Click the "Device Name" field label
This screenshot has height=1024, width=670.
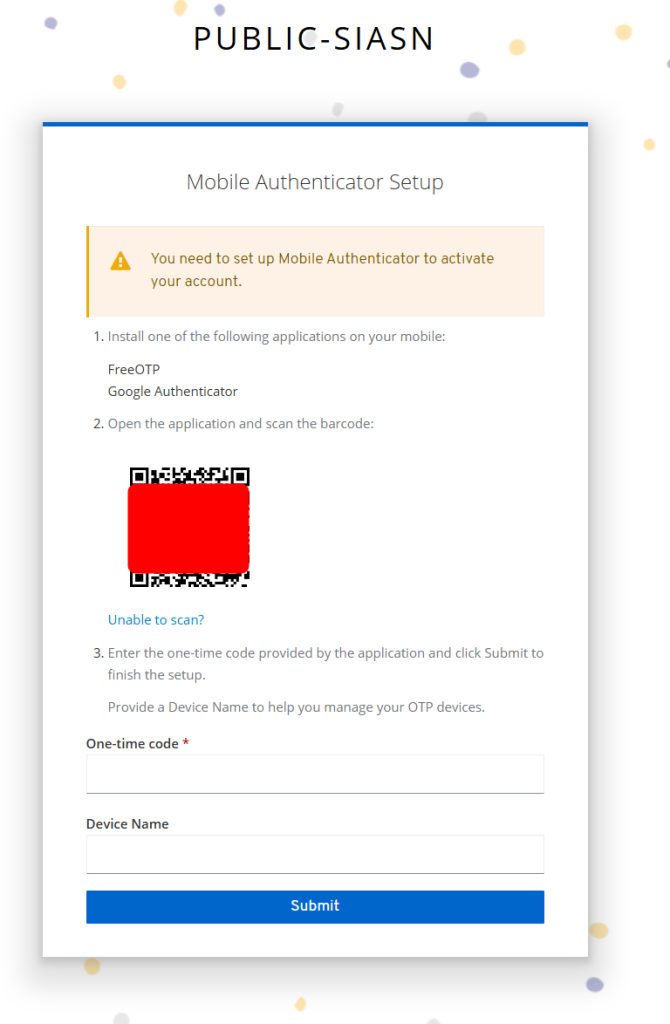point(127,824)
